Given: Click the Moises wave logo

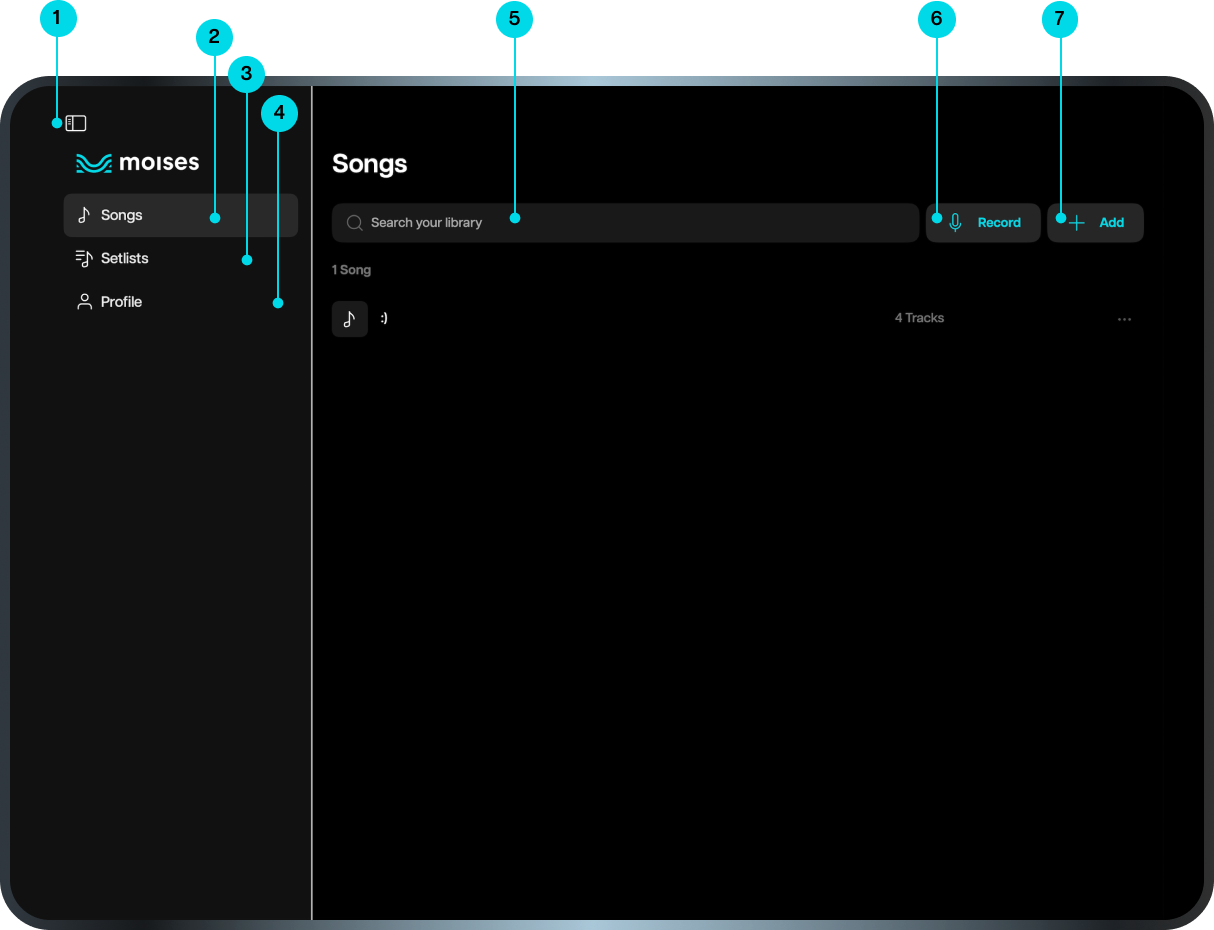Looking at the screenshot, I should (x=94, y=163).
